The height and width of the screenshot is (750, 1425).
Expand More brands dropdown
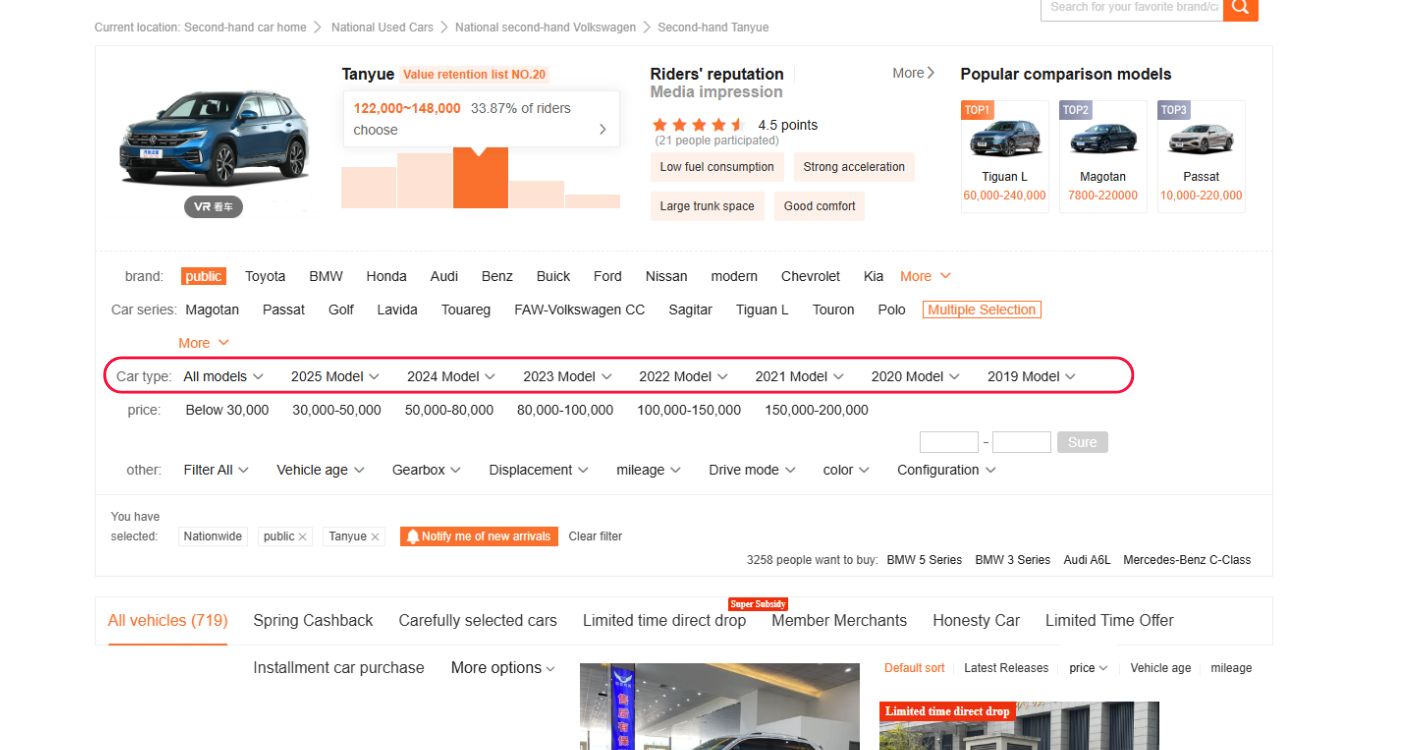[925, 276]
